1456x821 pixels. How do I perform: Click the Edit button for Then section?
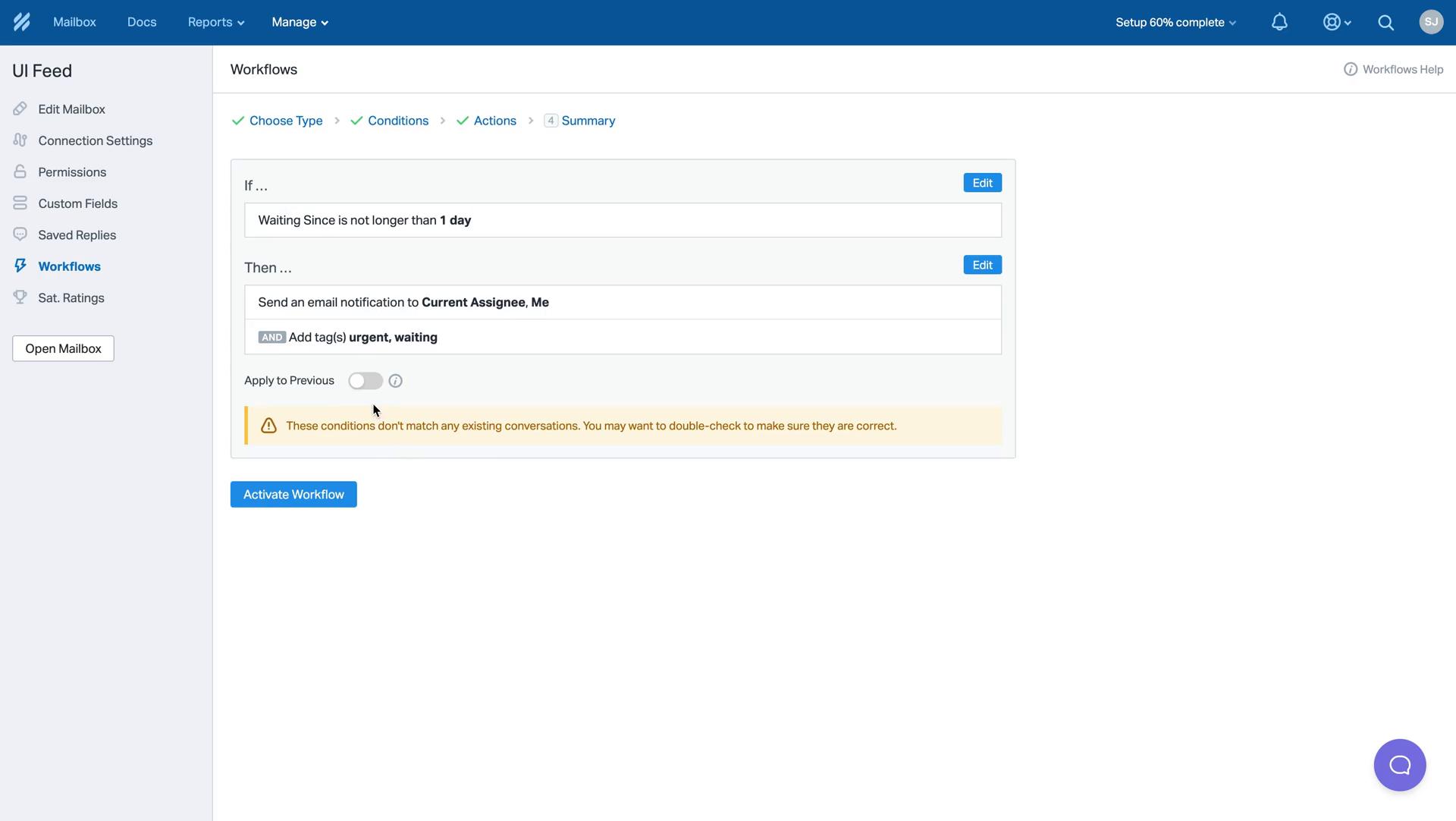point(982,264)
